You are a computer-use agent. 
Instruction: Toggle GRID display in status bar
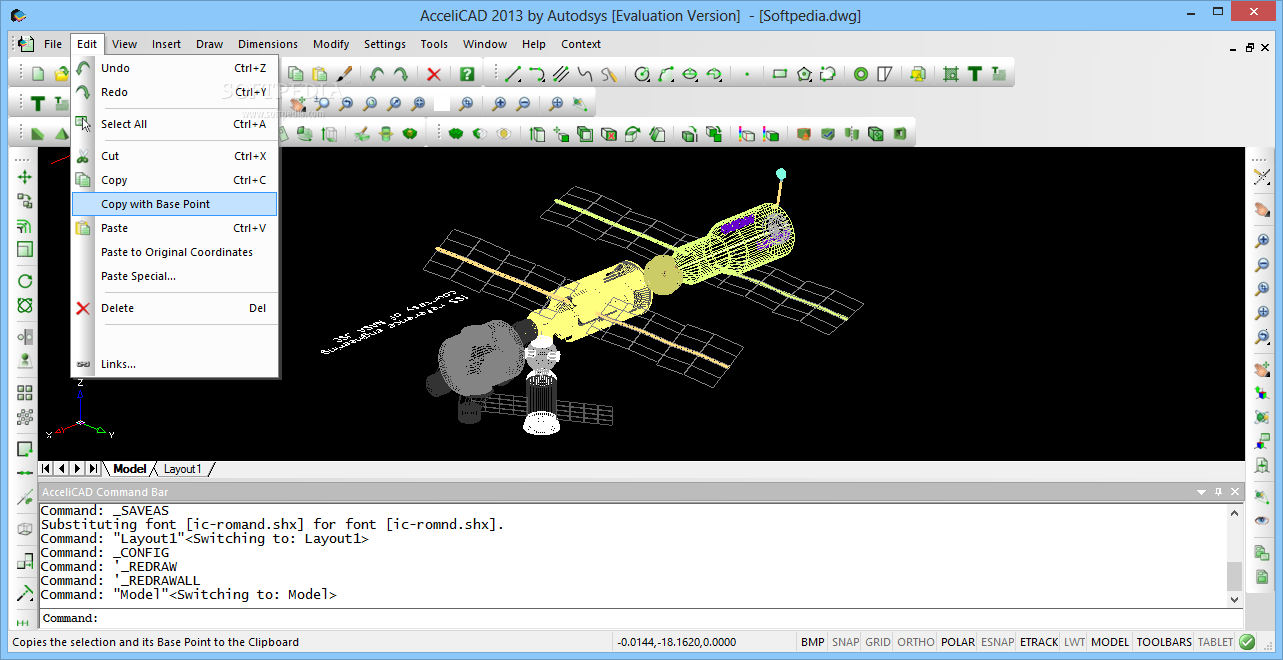tap(878, 642)
